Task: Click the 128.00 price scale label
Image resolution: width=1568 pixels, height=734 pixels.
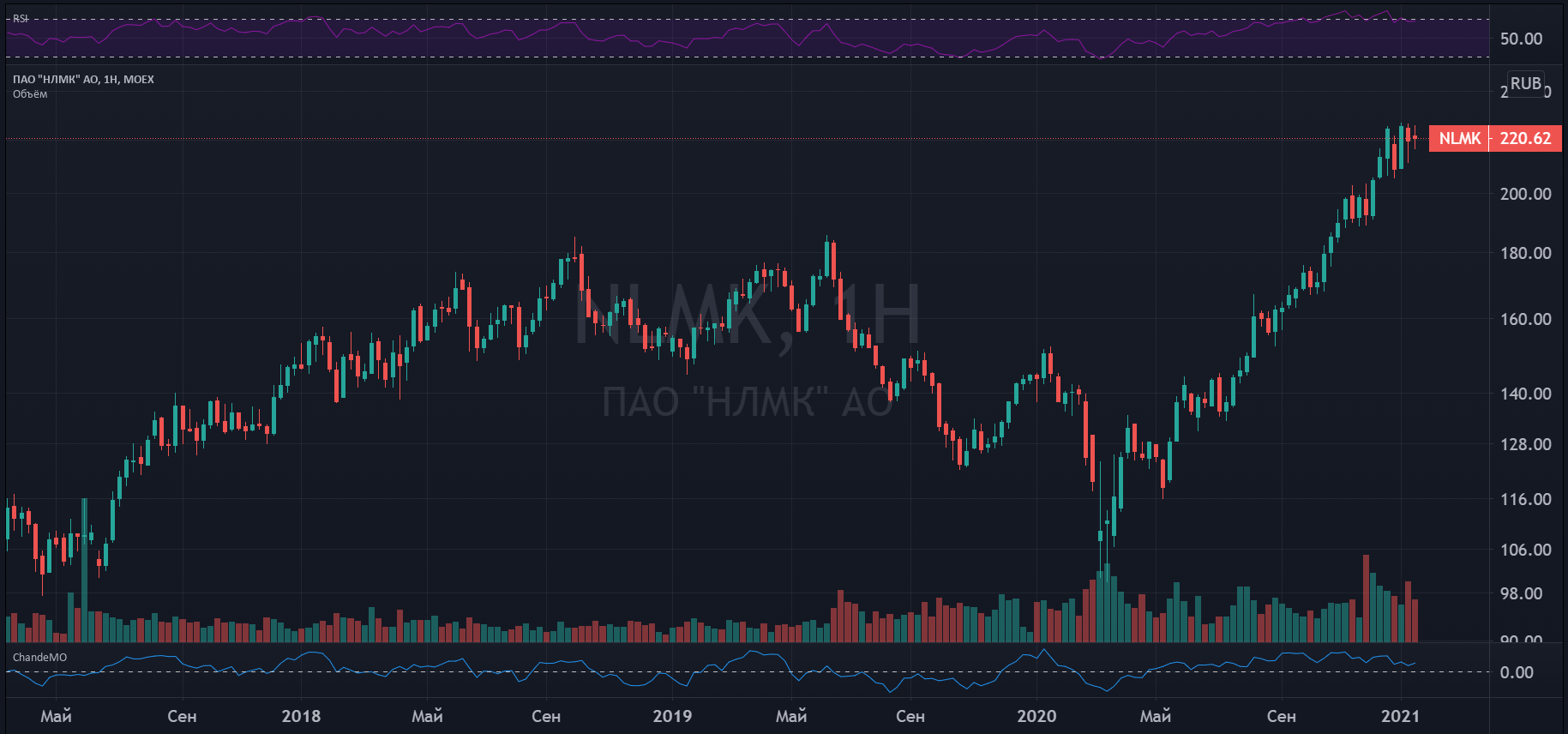Action: click(1525, 444)
